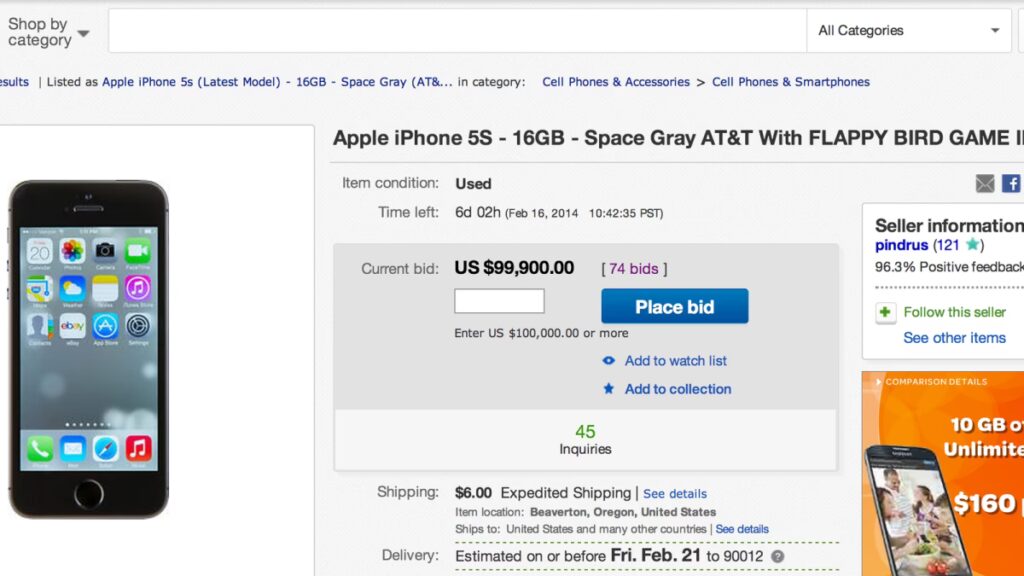Click the iPhone 5S product image

point(88,348)
